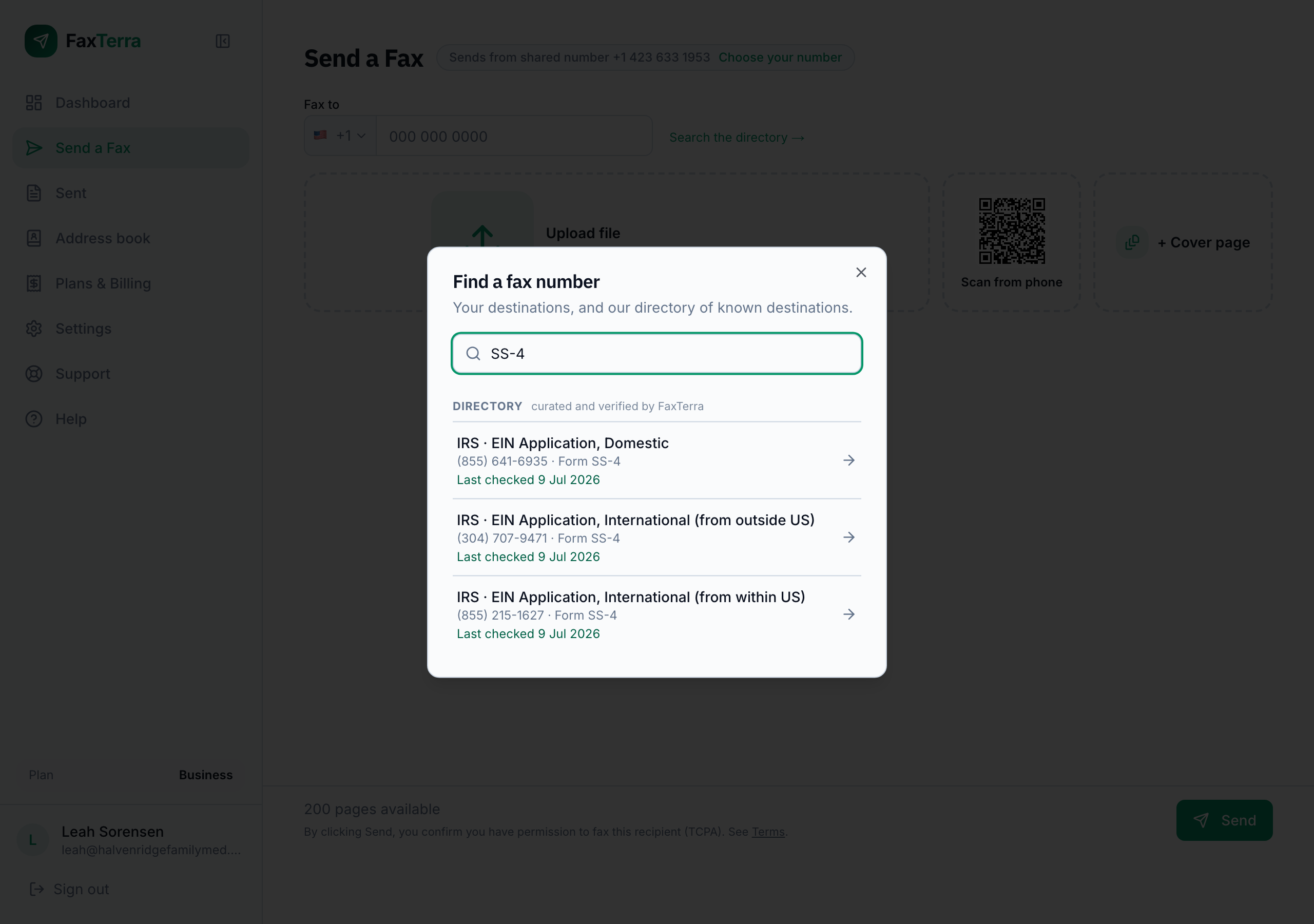Focus the SS-4 directory search field
1314x924 pixels.
coord(657,354)
